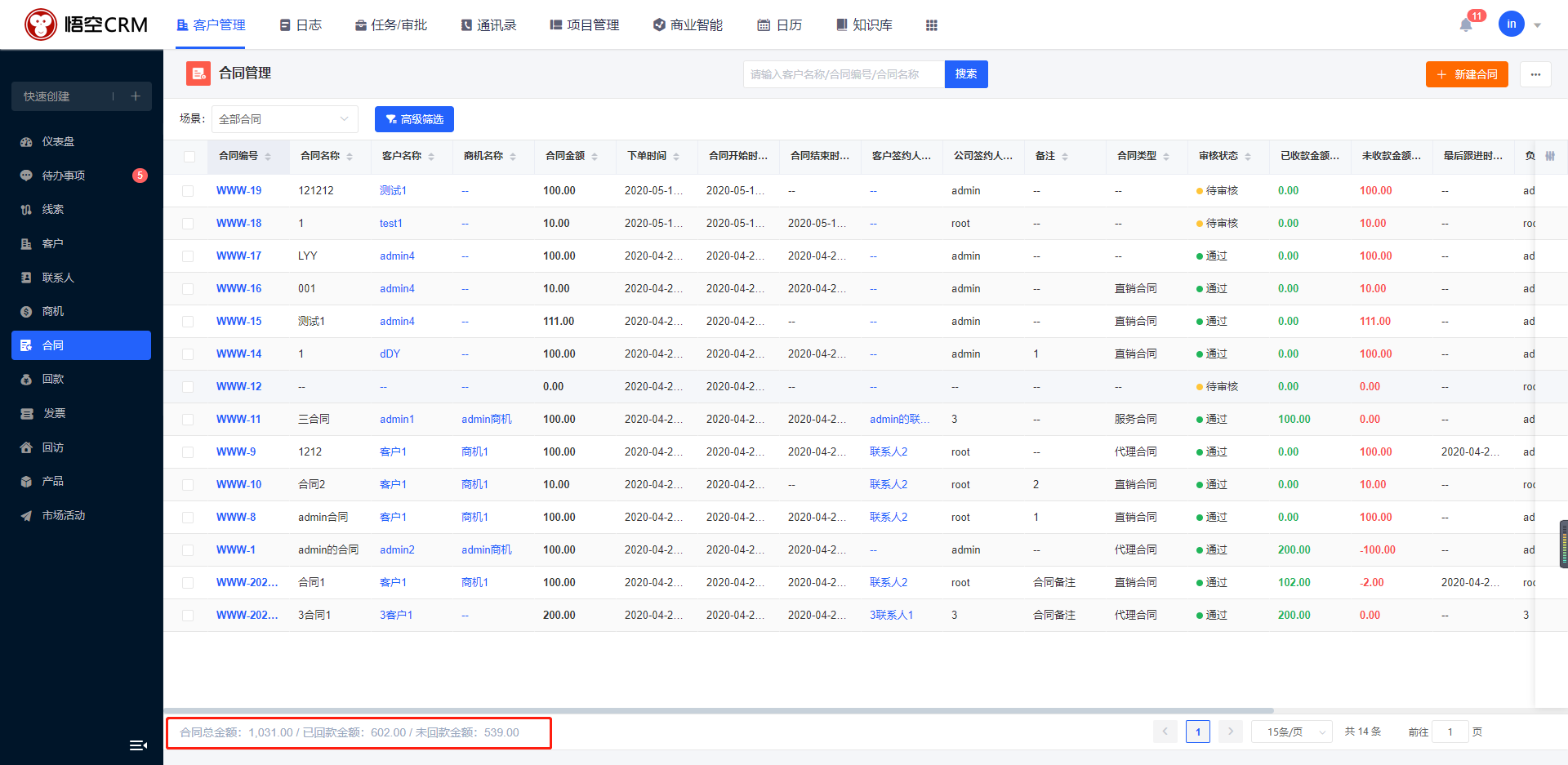Screen dimensions: 1568x765
Task: Open 产品 products in sidebar
Action: pos(82,481)
